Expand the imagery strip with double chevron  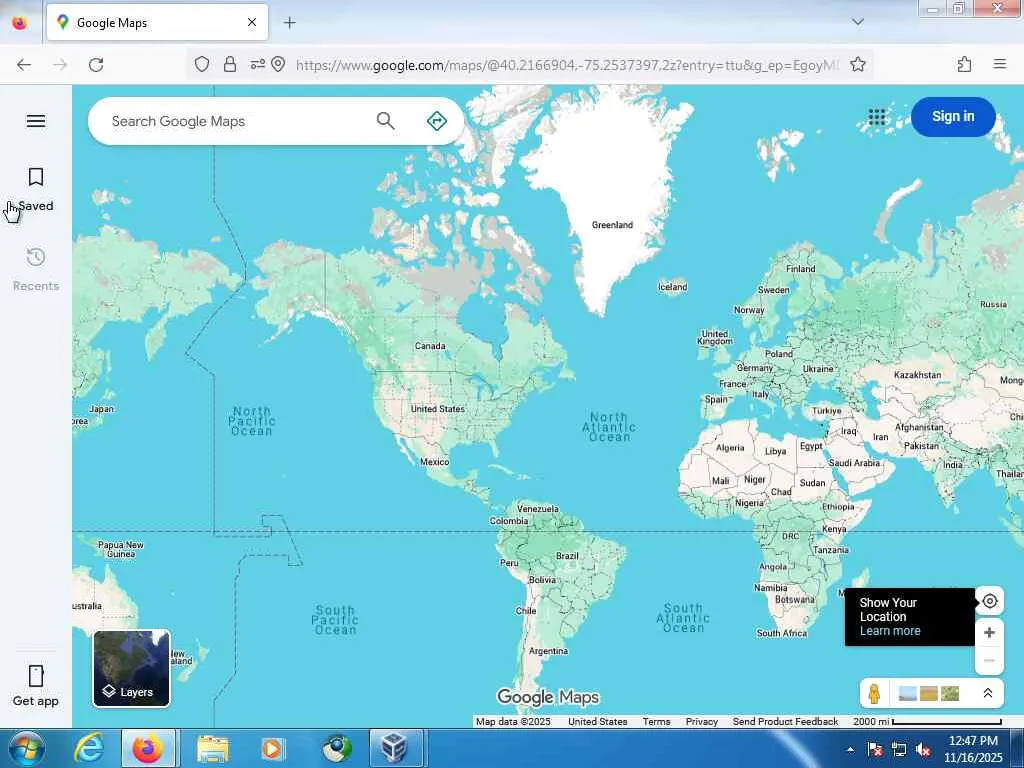pos(987,693)
